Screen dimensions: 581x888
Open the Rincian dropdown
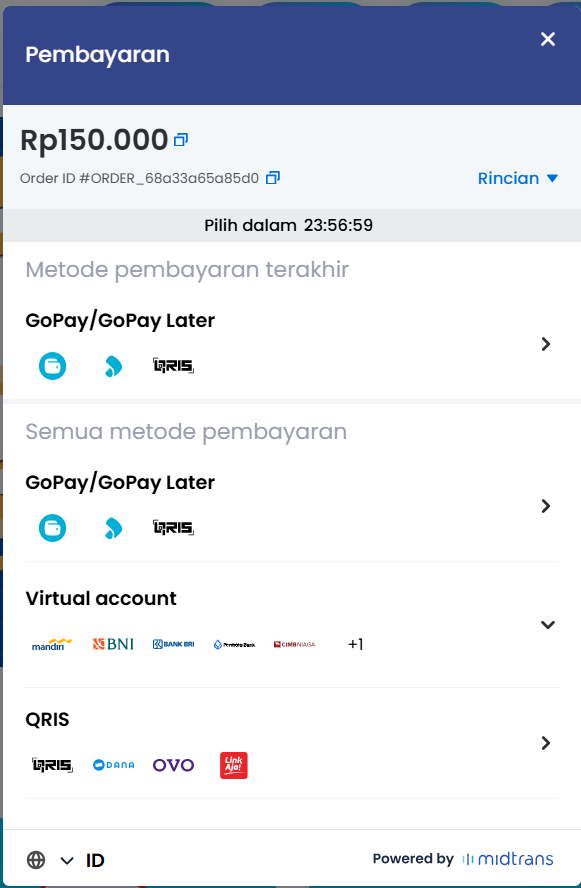pos(517,178)
